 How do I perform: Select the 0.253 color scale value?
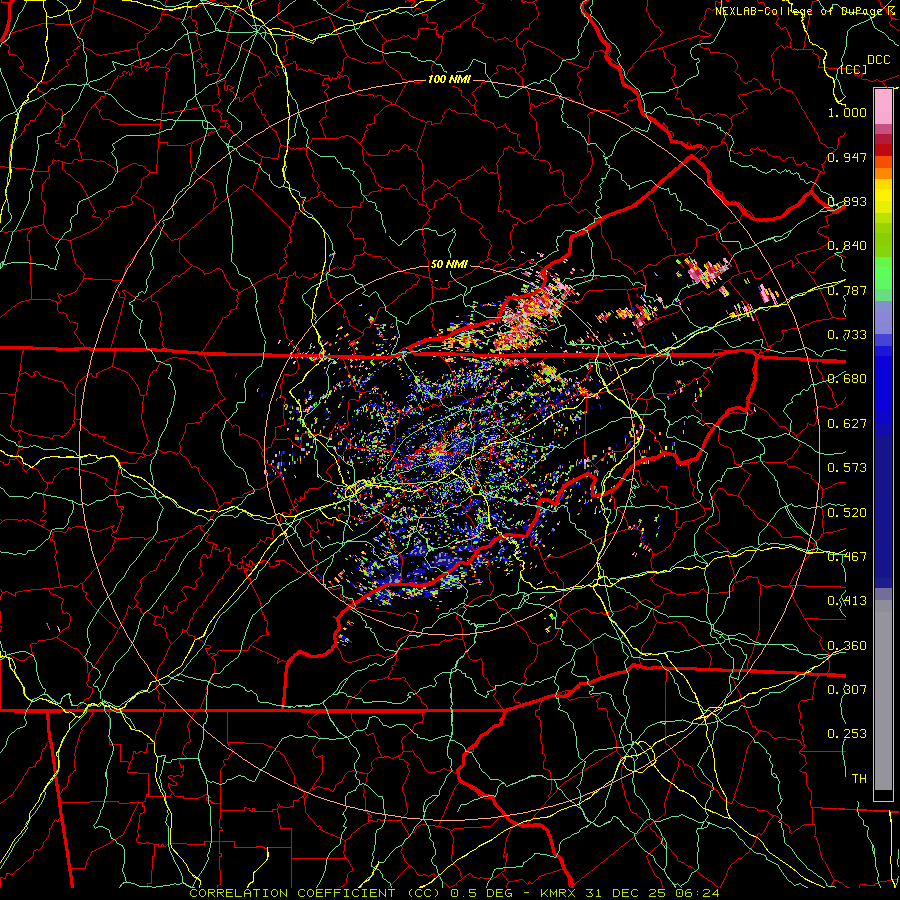click(847, 733)
